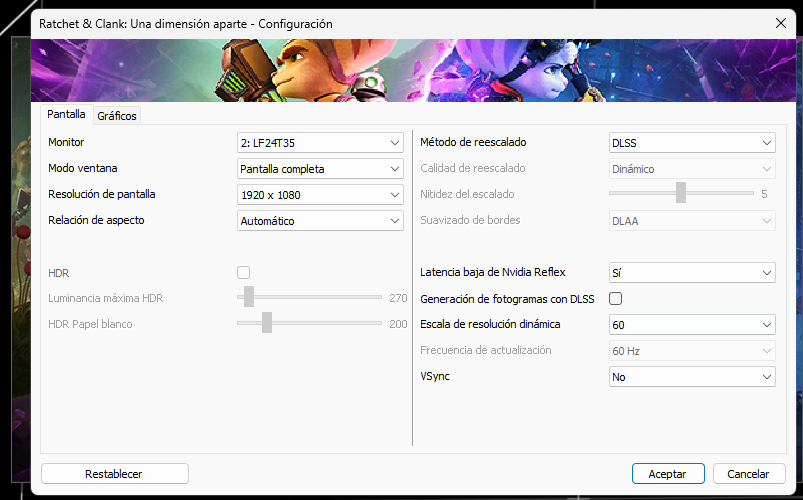This screenshot has height=500, width=803.
Task: Click the Nitidez del escalado slider handle
Action: tap(681, 193)
